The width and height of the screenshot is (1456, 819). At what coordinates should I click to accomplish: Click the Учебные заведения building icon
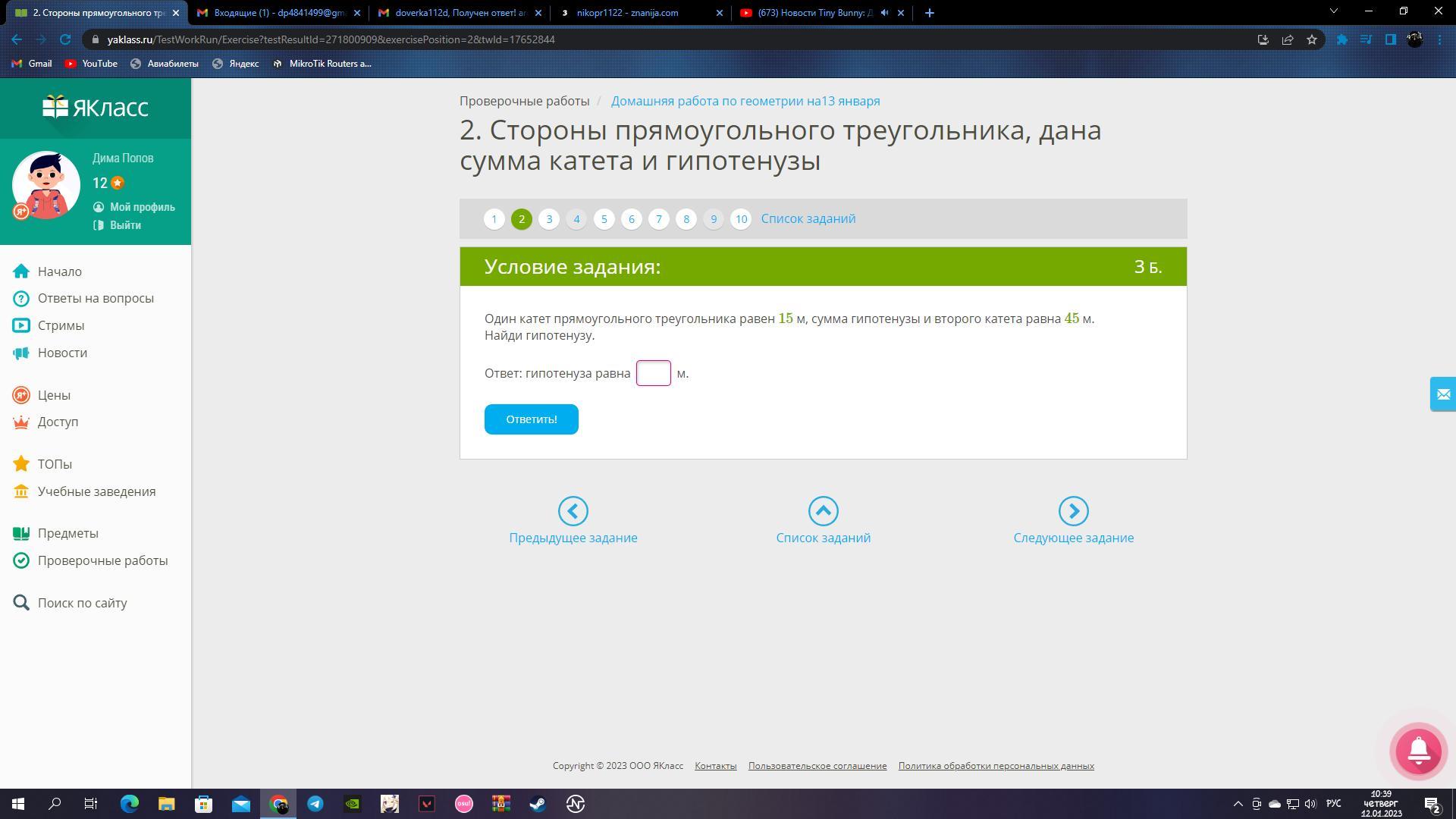click(x=21, y=491)
